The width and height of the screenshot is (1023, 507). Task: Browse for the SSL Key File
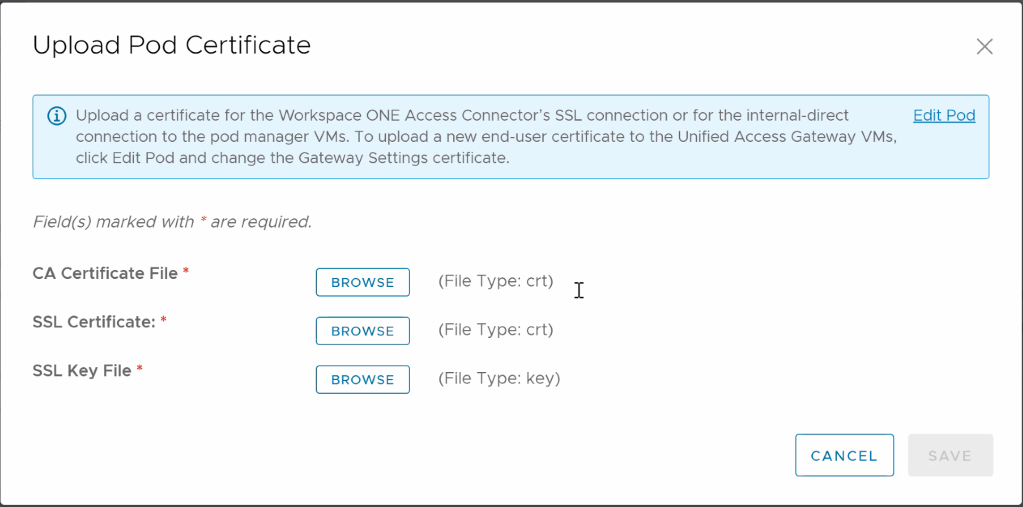[362, 380]
